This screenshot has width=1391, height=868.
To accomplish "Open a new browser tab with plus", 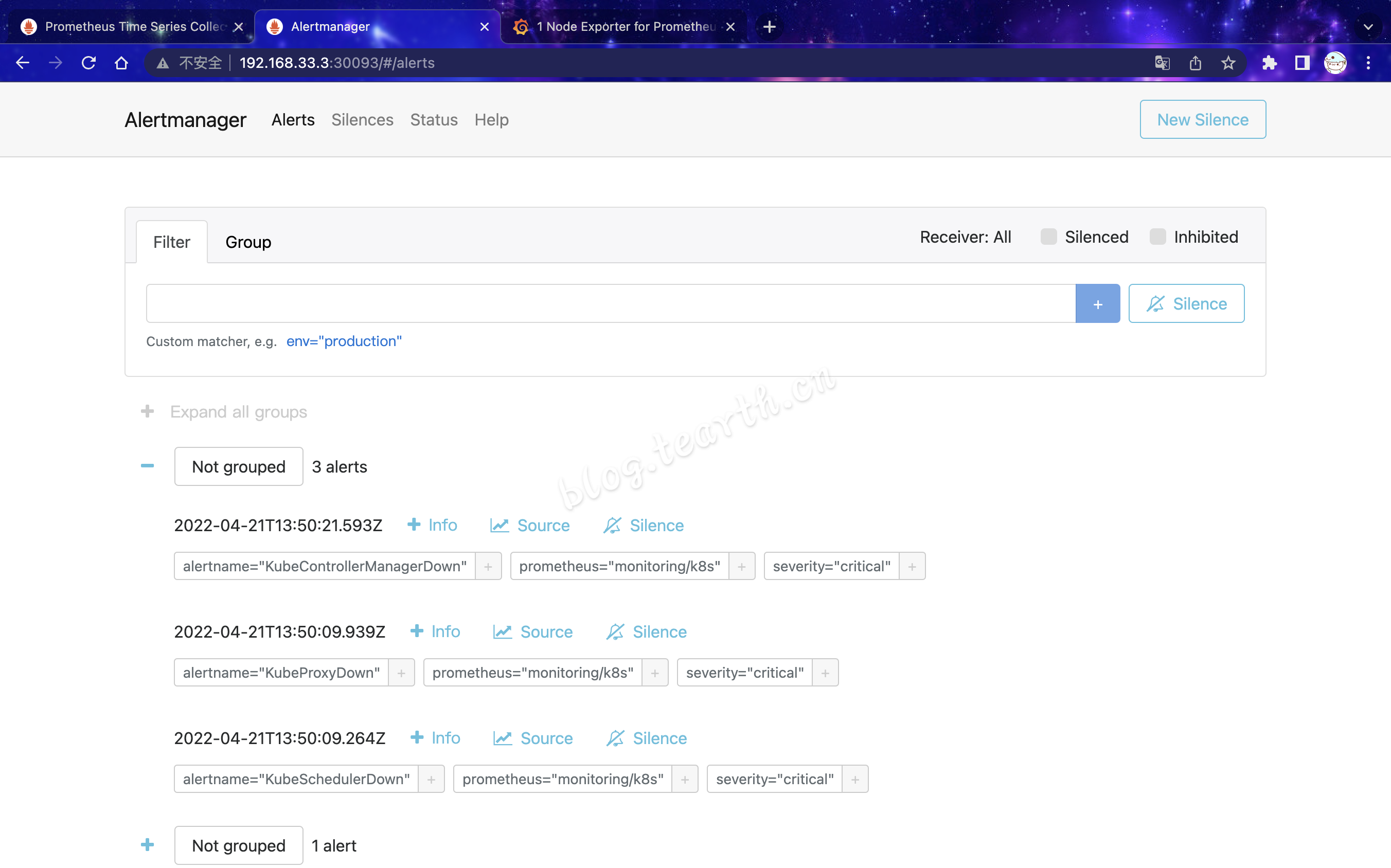I will pos(770,26).
